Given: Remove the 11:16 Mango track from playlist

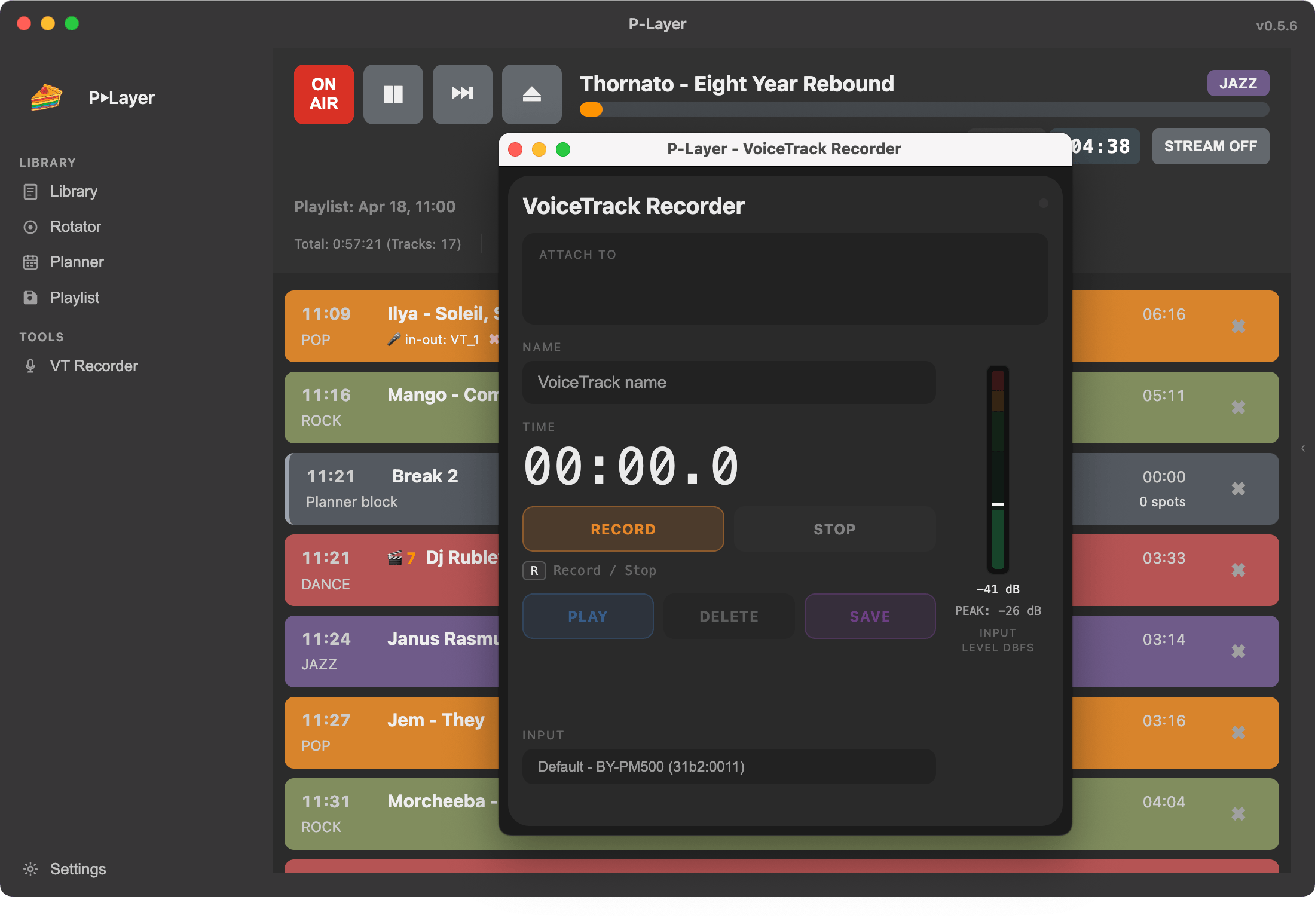Looking at the screenshot, I should click(x=1238, y=408).
